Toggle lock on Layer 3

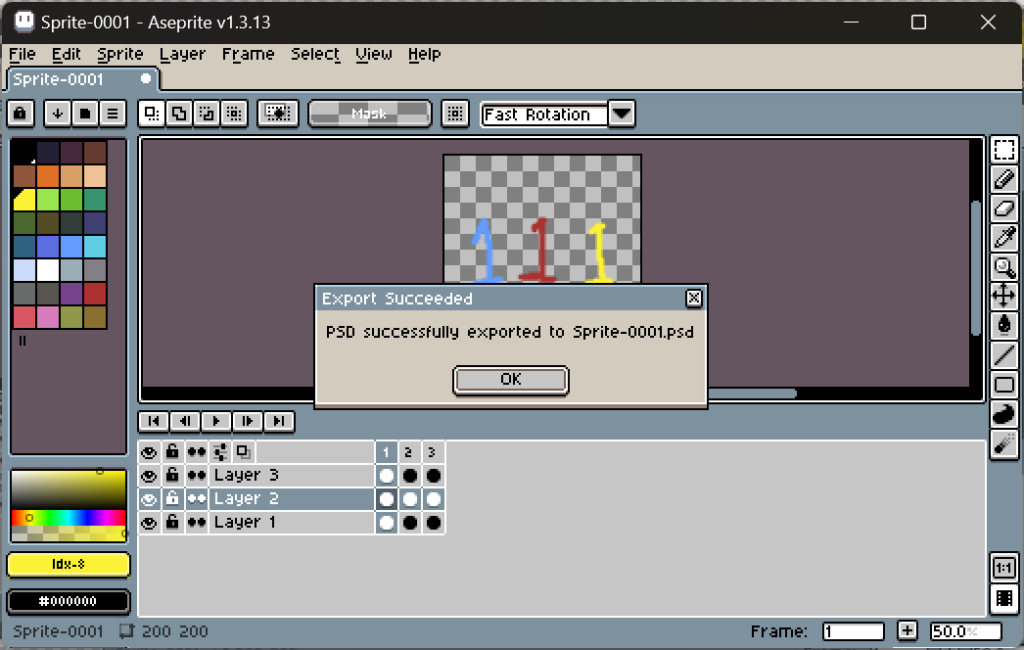(172, 475)
